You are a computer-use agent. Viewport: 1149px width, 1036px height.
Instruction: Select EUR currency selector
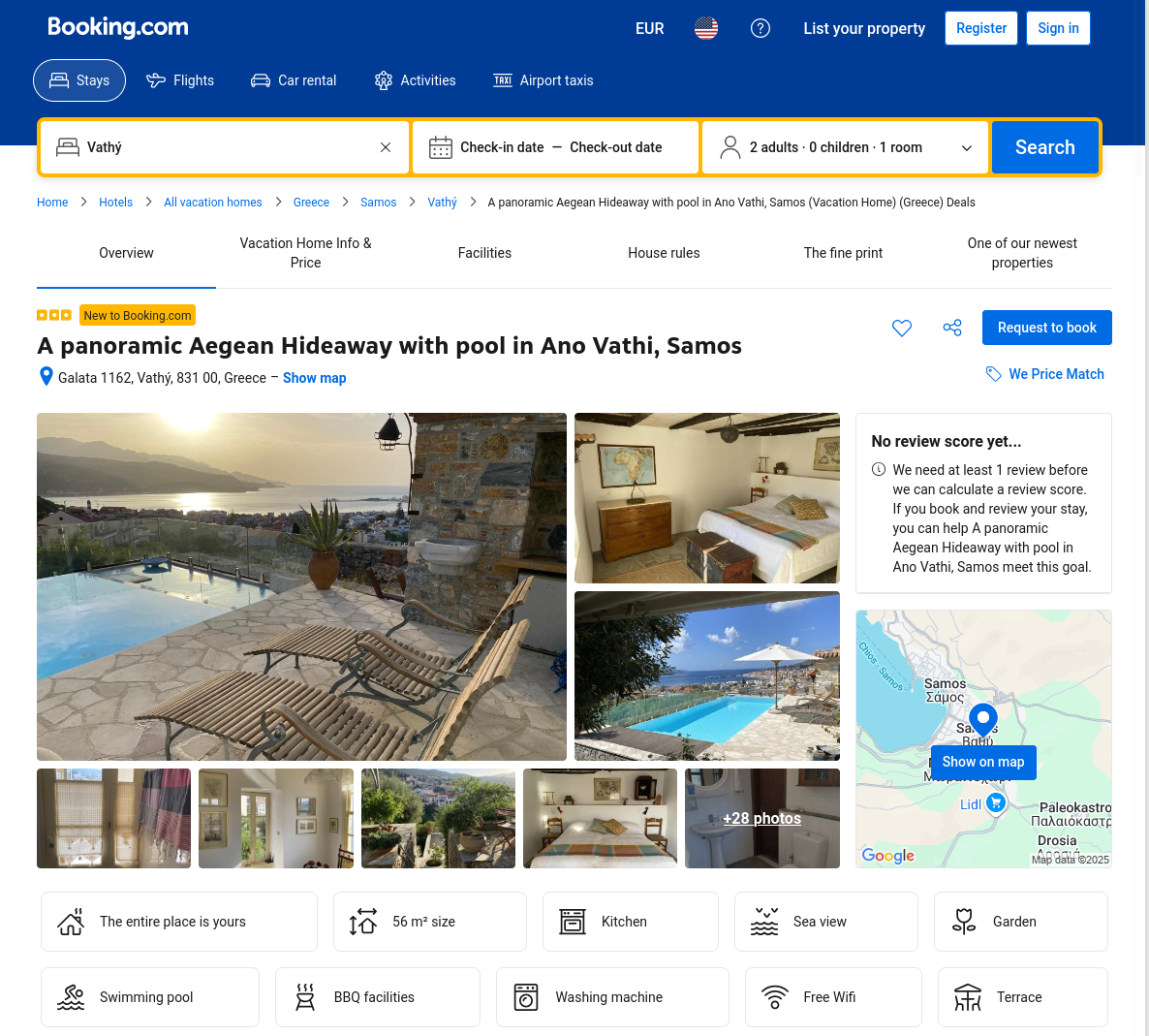[649, 29]
